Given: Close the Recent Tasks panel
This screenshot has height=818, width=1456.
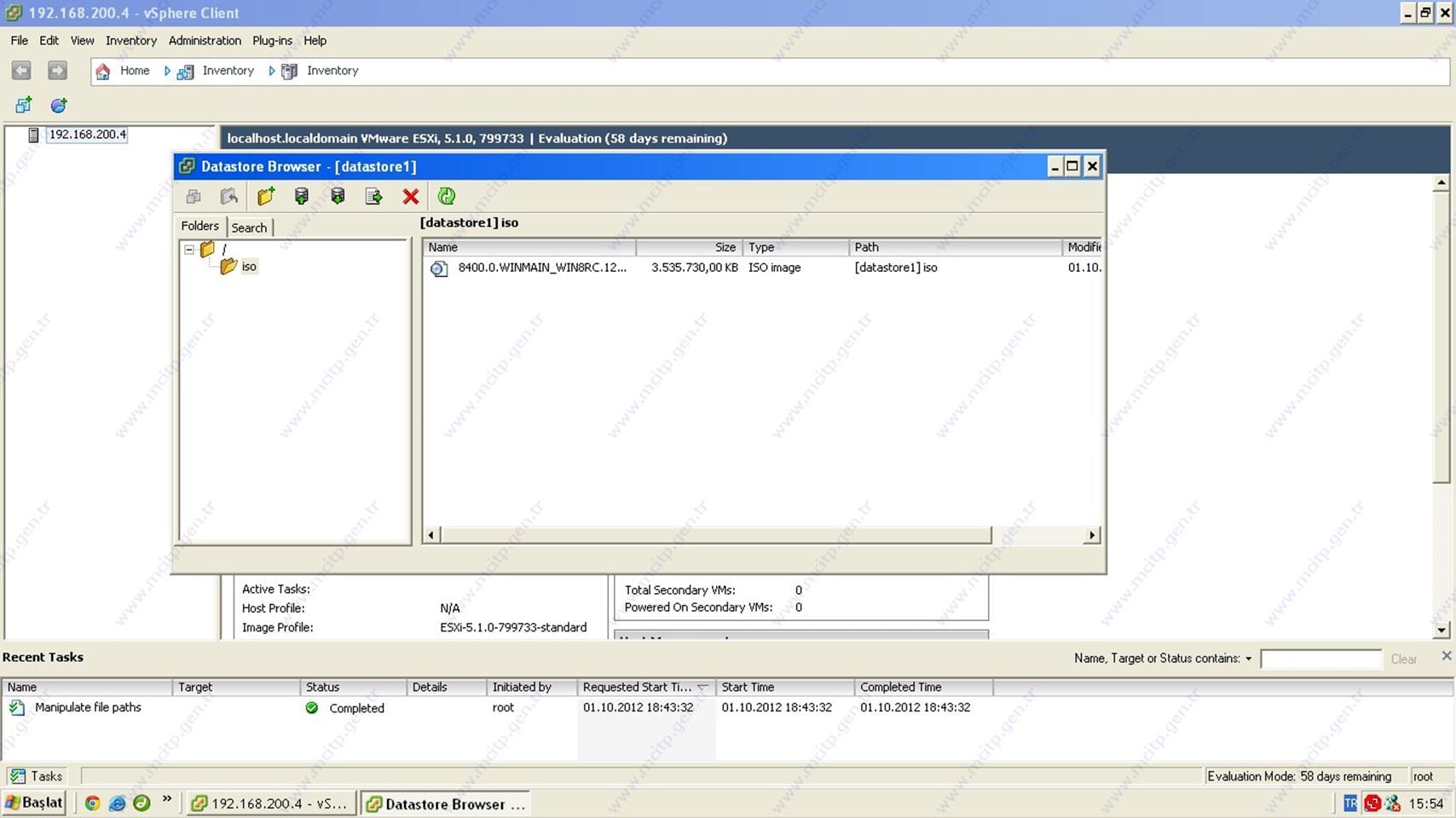Looking at the screenshot, I should pyautogui.click(x=1446, y=655).
